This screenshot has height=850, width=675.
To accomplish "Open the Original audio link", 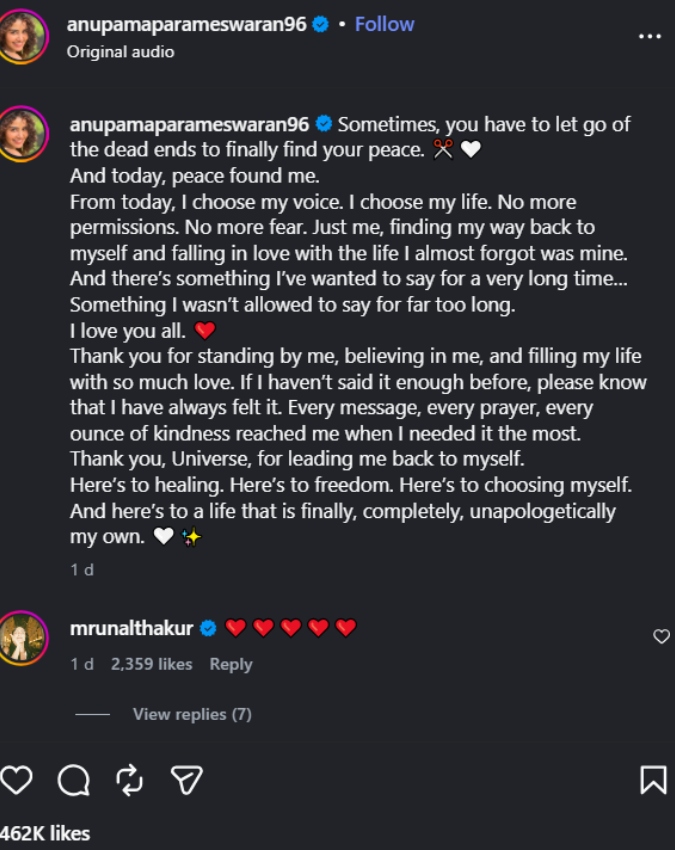I will 120,52.
